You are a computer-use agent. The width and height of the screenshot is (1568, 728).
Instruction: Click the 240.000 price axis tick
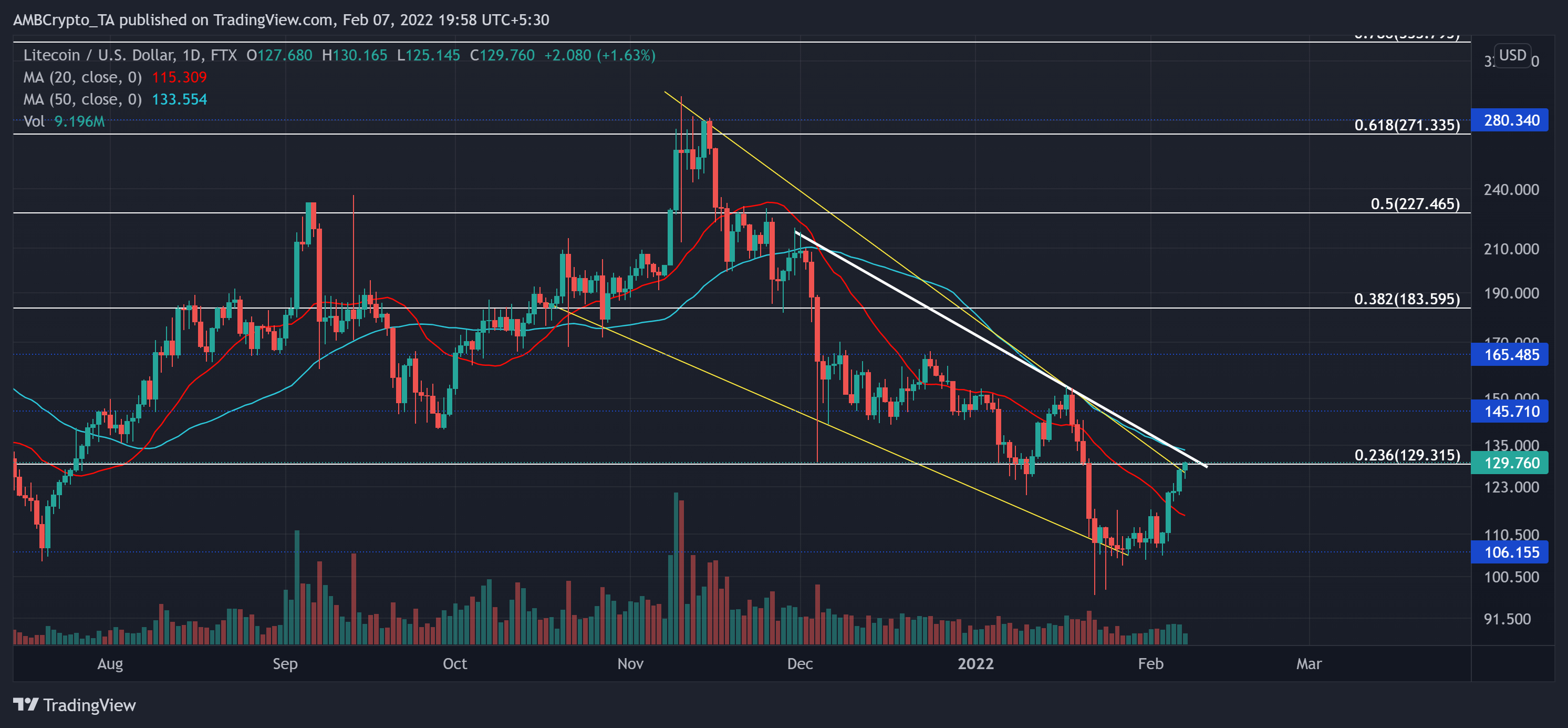(x=1511, y=189)
